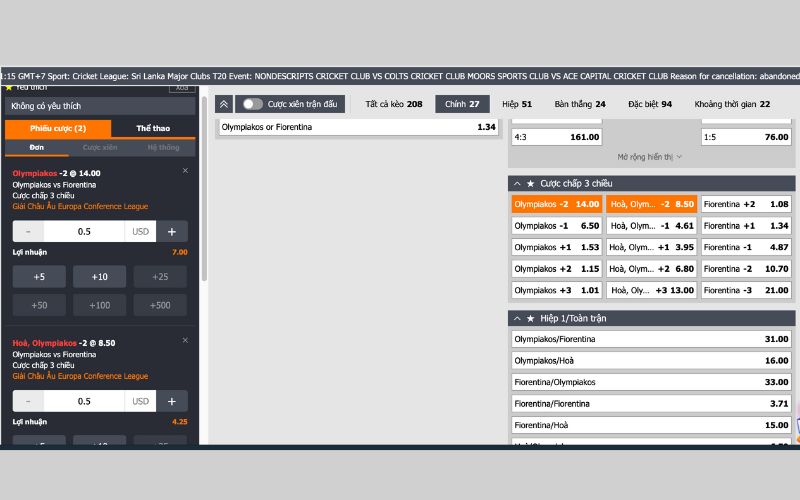The image size is (800, 500).
Task: Open the Bàn thắng 24 tab
Action: pyautogui.click(x=580, y=104)
